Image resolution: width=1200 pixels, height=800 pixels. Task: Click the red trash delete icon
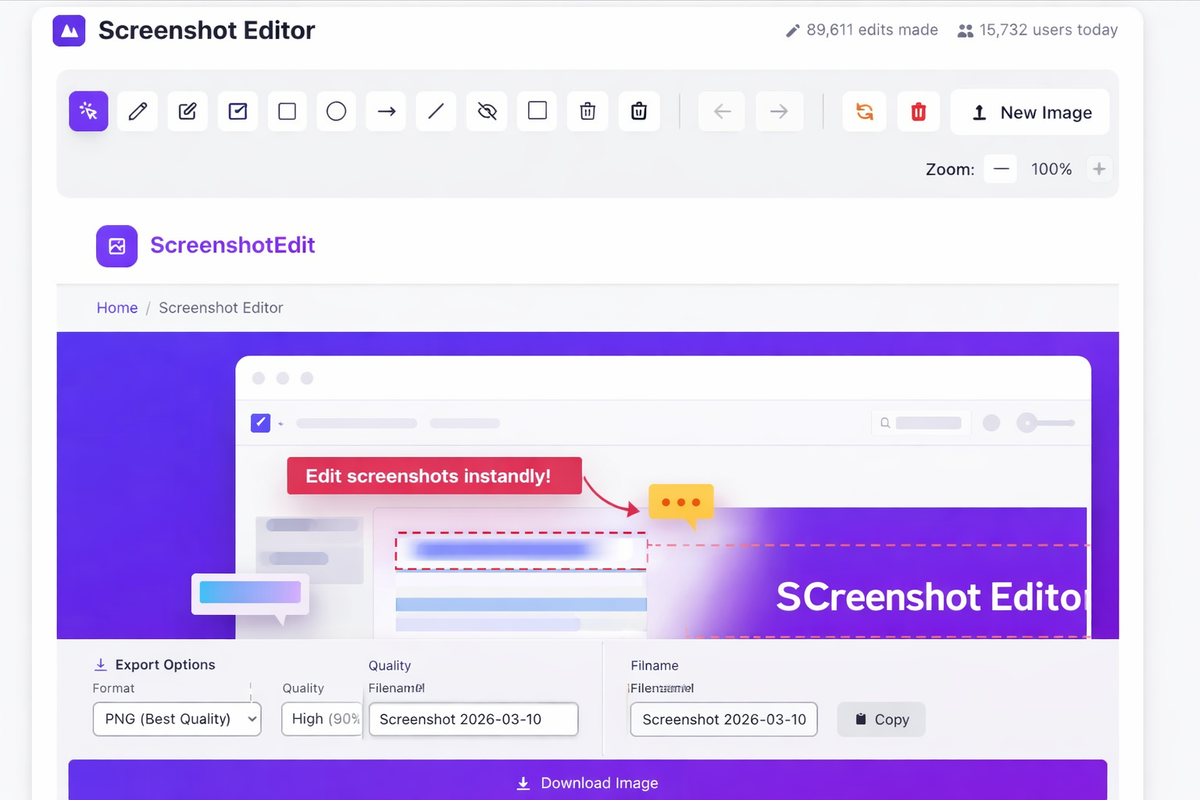(918, 112)
